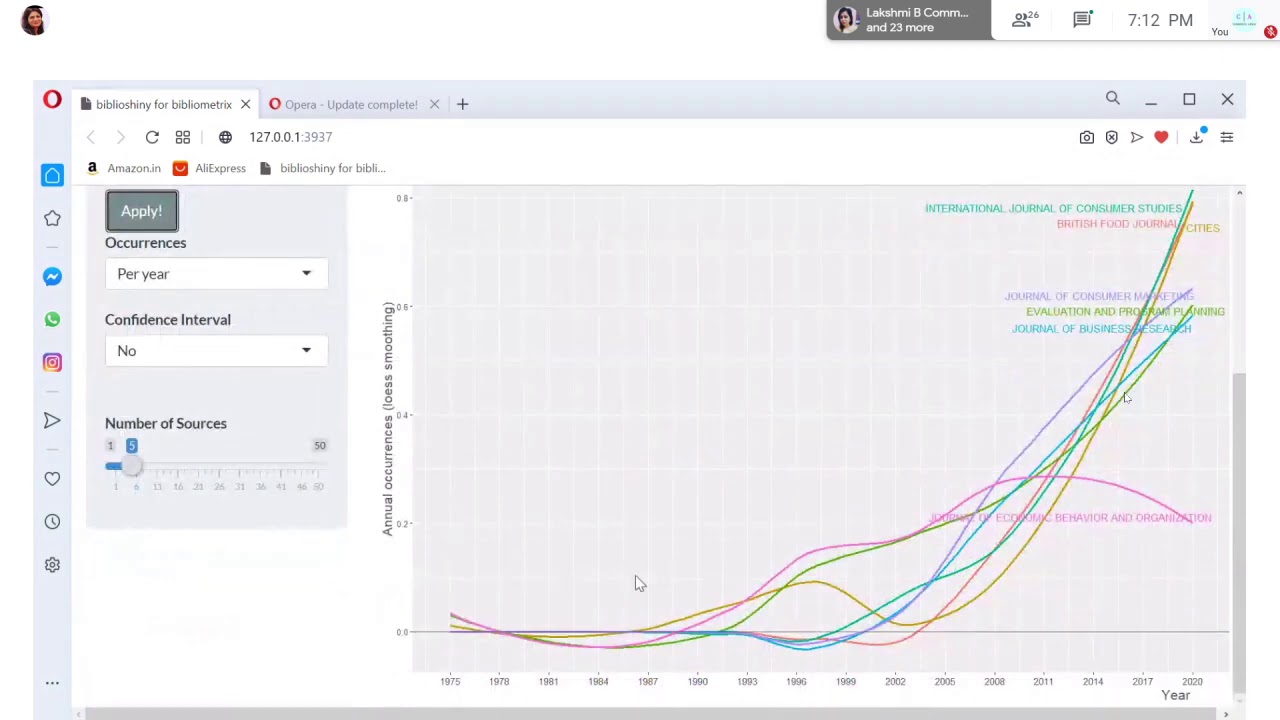Close the Opera Update complete tab

434,104
